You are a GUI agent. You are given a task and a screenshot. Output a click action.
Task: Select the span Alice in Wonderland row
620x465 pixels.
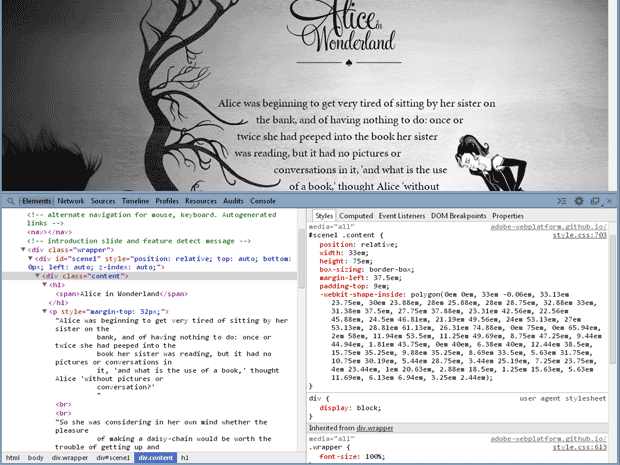point(121,293)
